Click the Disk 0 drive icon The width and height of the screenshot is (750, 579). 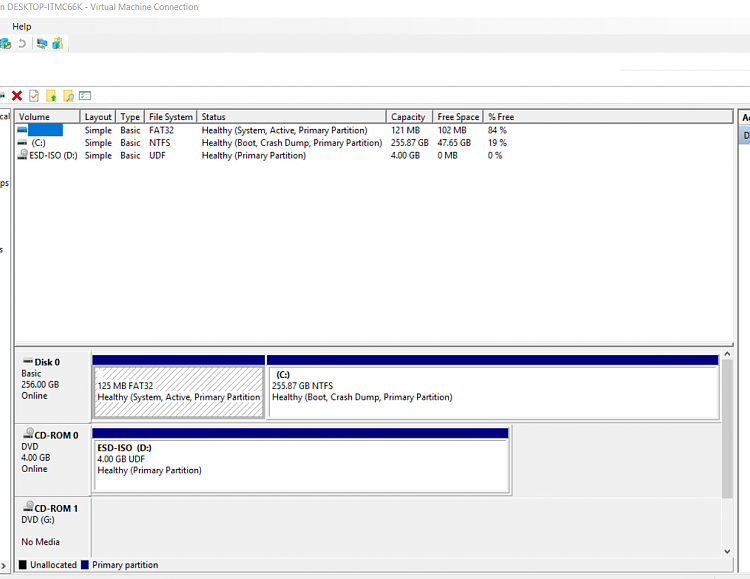tap(28, 361)
